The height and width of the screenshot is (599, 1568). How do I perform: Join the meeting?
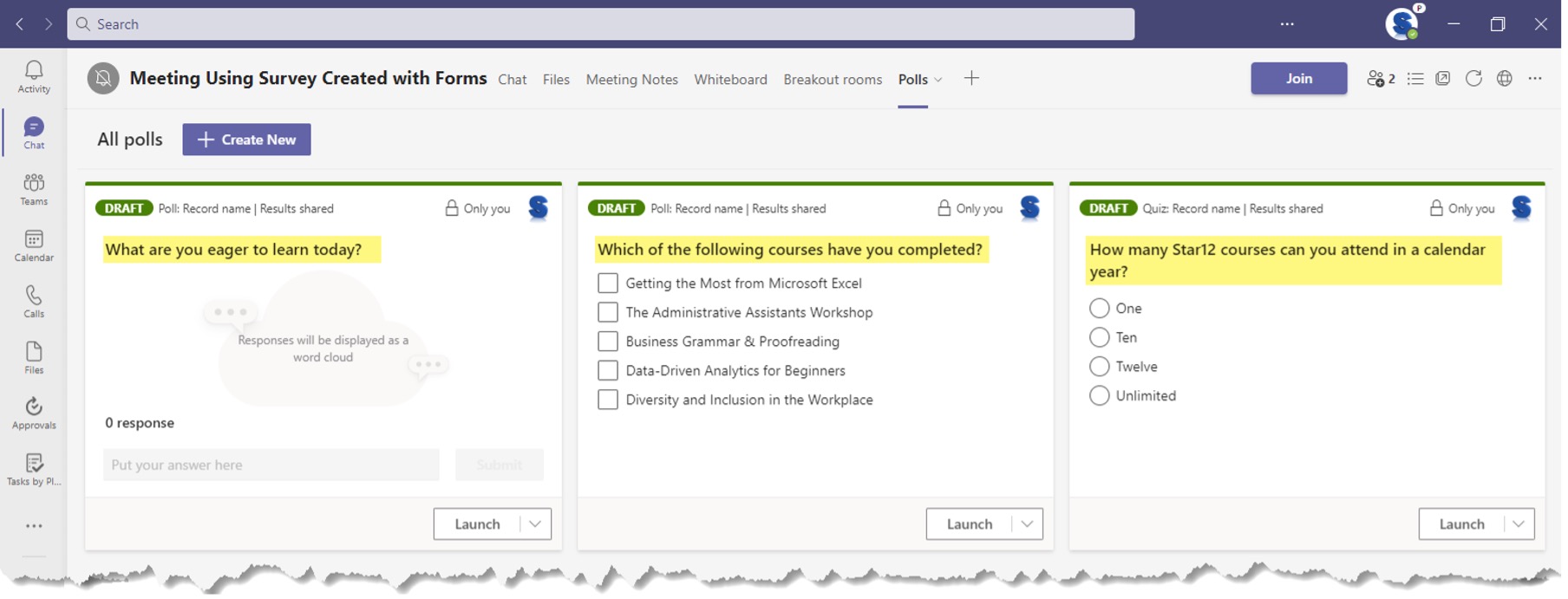pos(1299,79)
